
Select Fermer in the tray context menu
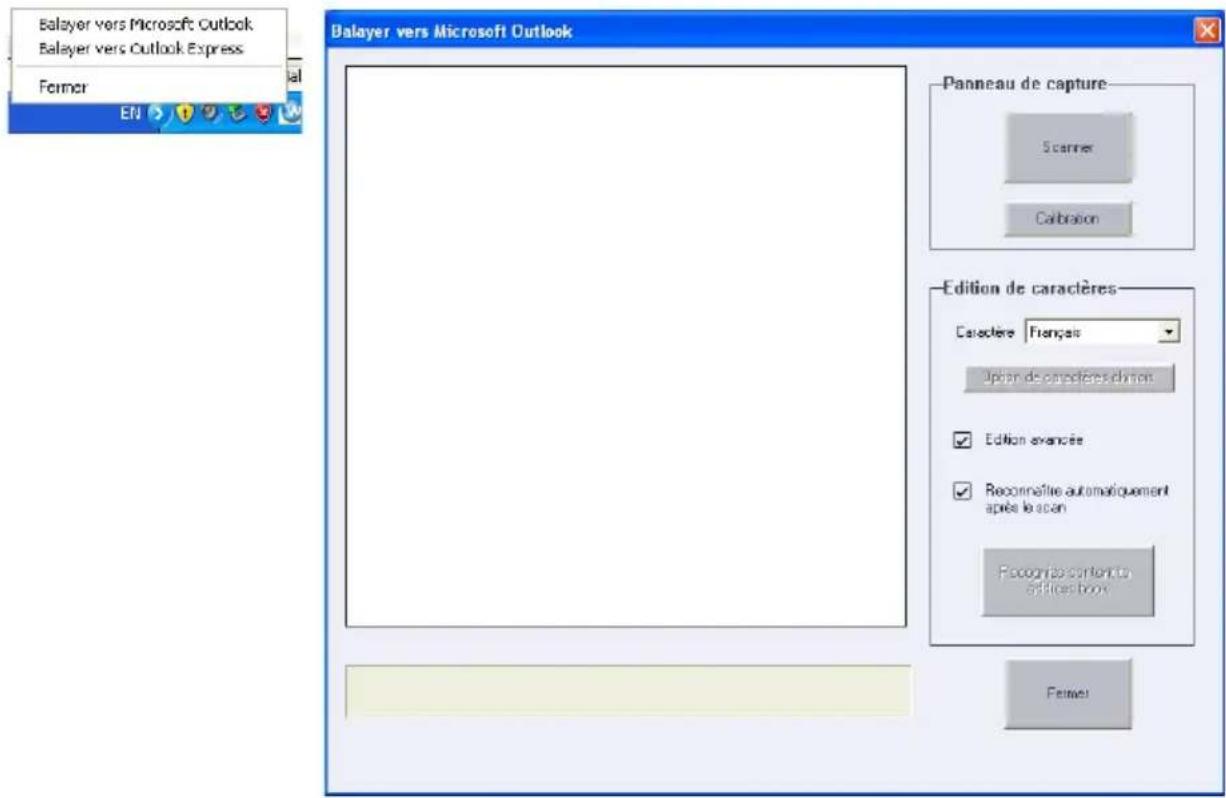63,87
